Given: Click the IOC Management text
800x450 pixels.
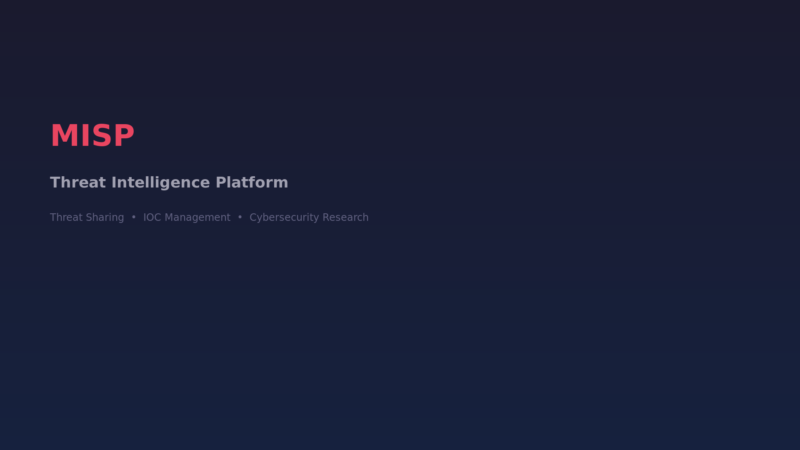Looking at the screenshot, I should [x=187, y=217].
